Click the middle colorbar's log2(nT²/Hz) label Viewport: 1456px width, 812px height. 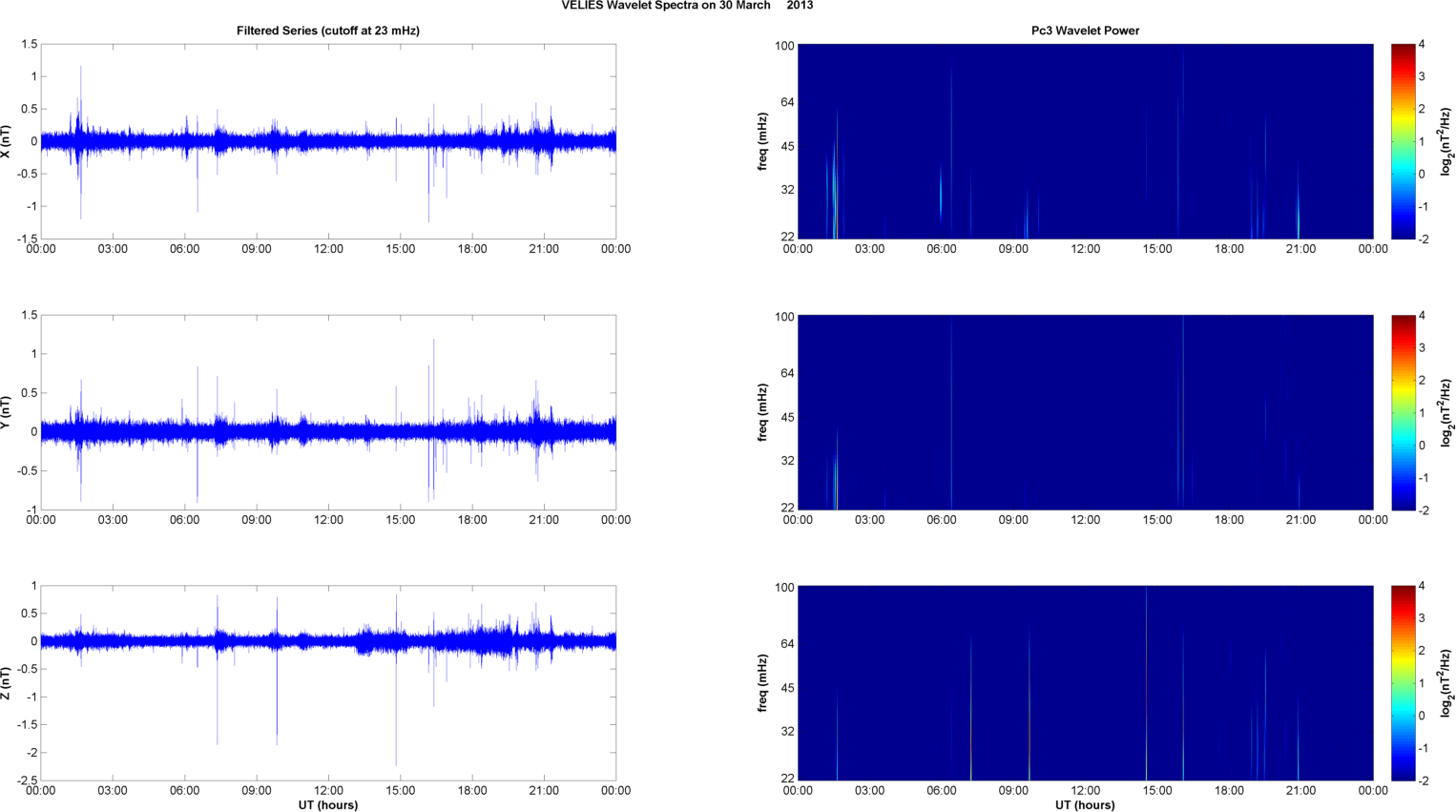click(x=1447, y=412)
